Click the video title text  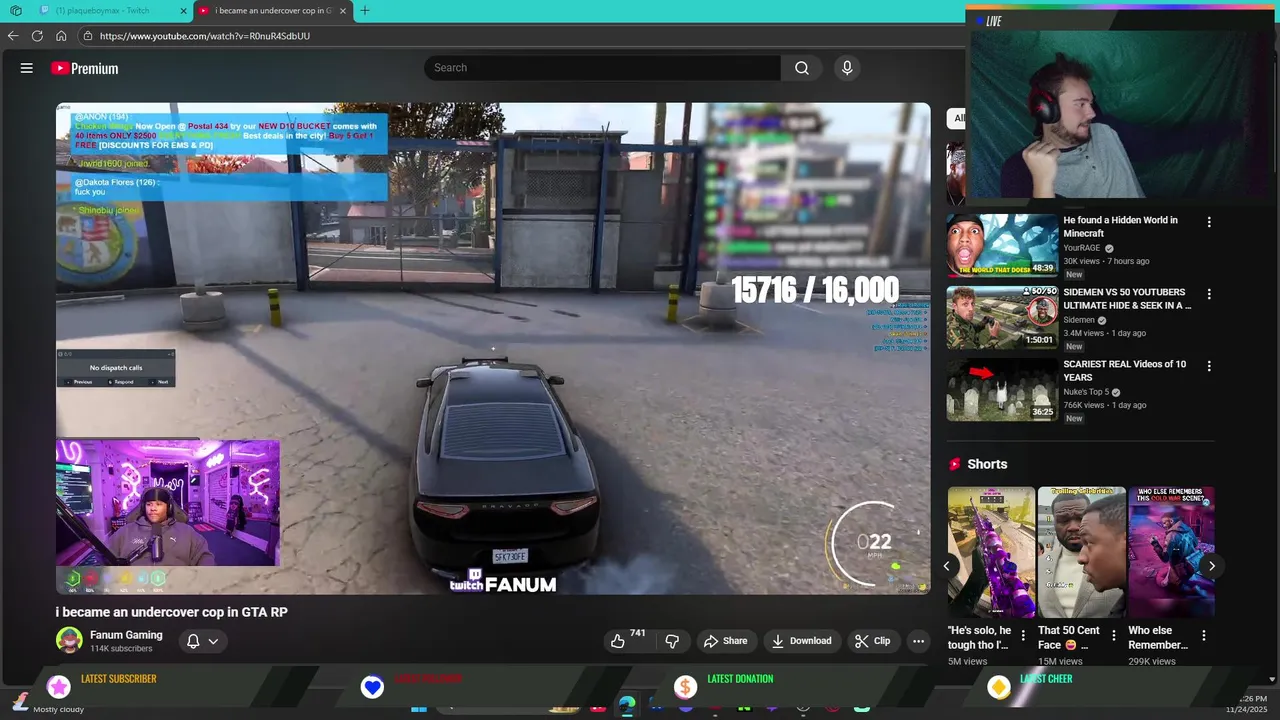point(172,612)
